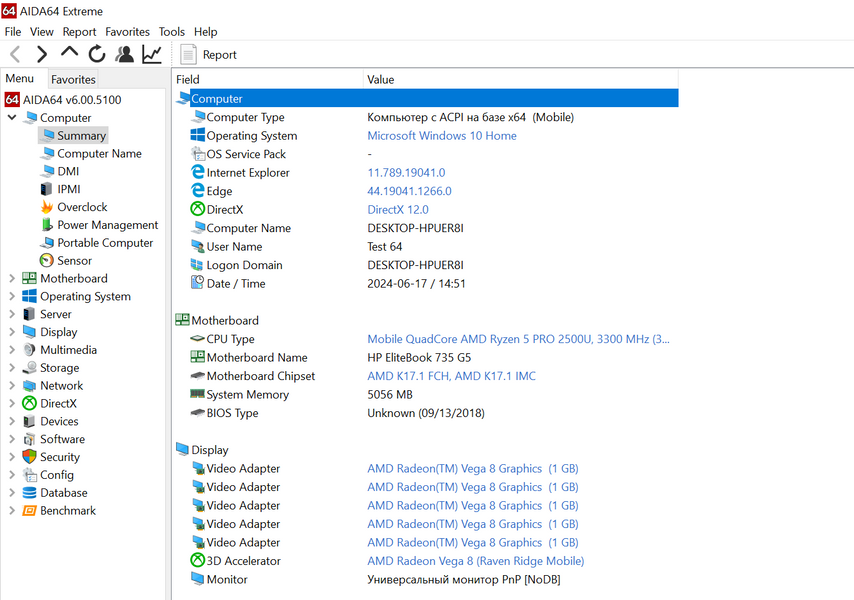854x600 pixels.
Task: Select the System Memory row icon
Action: 197,394
